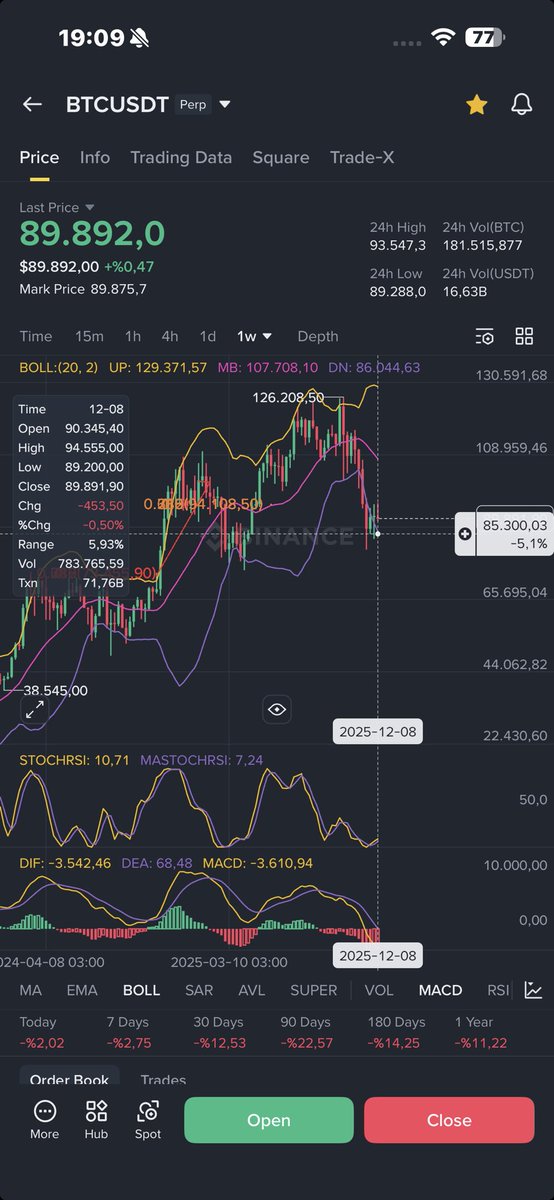Check the battery indicator in status bar
Viewport: 554px width, 1200px height.
(x=485, y=38)
